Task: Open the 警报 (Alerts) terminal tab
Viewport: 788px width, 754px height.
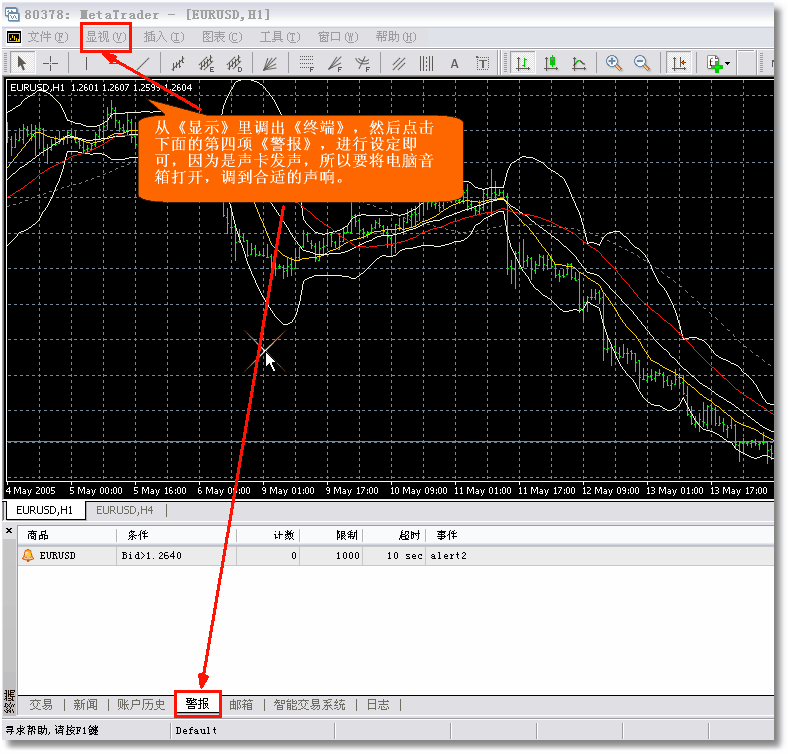Action: click(x=198, y=704)
